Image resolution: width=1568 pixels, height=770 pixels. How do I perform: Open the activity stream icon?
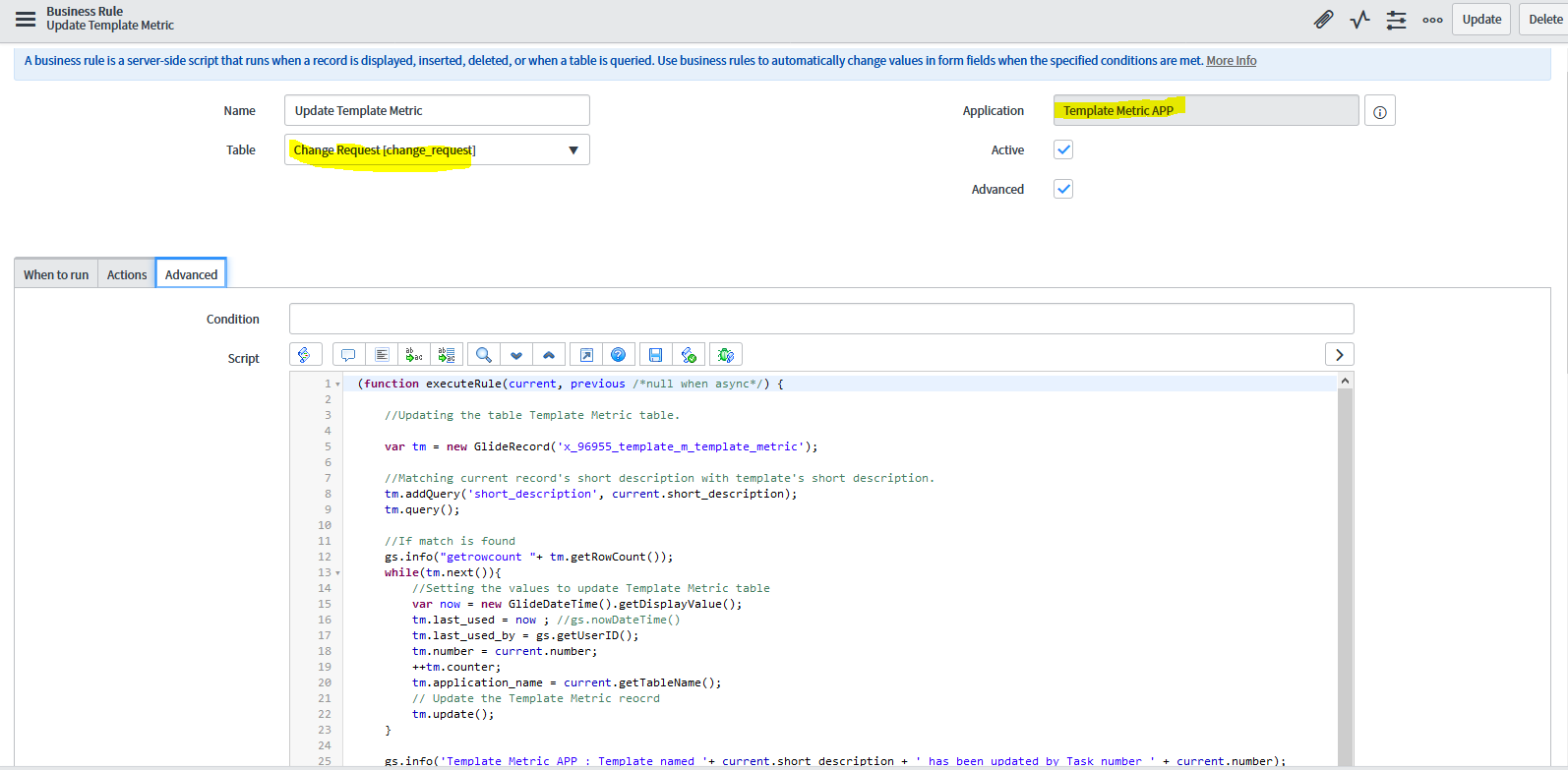[x=1359, y=20]
